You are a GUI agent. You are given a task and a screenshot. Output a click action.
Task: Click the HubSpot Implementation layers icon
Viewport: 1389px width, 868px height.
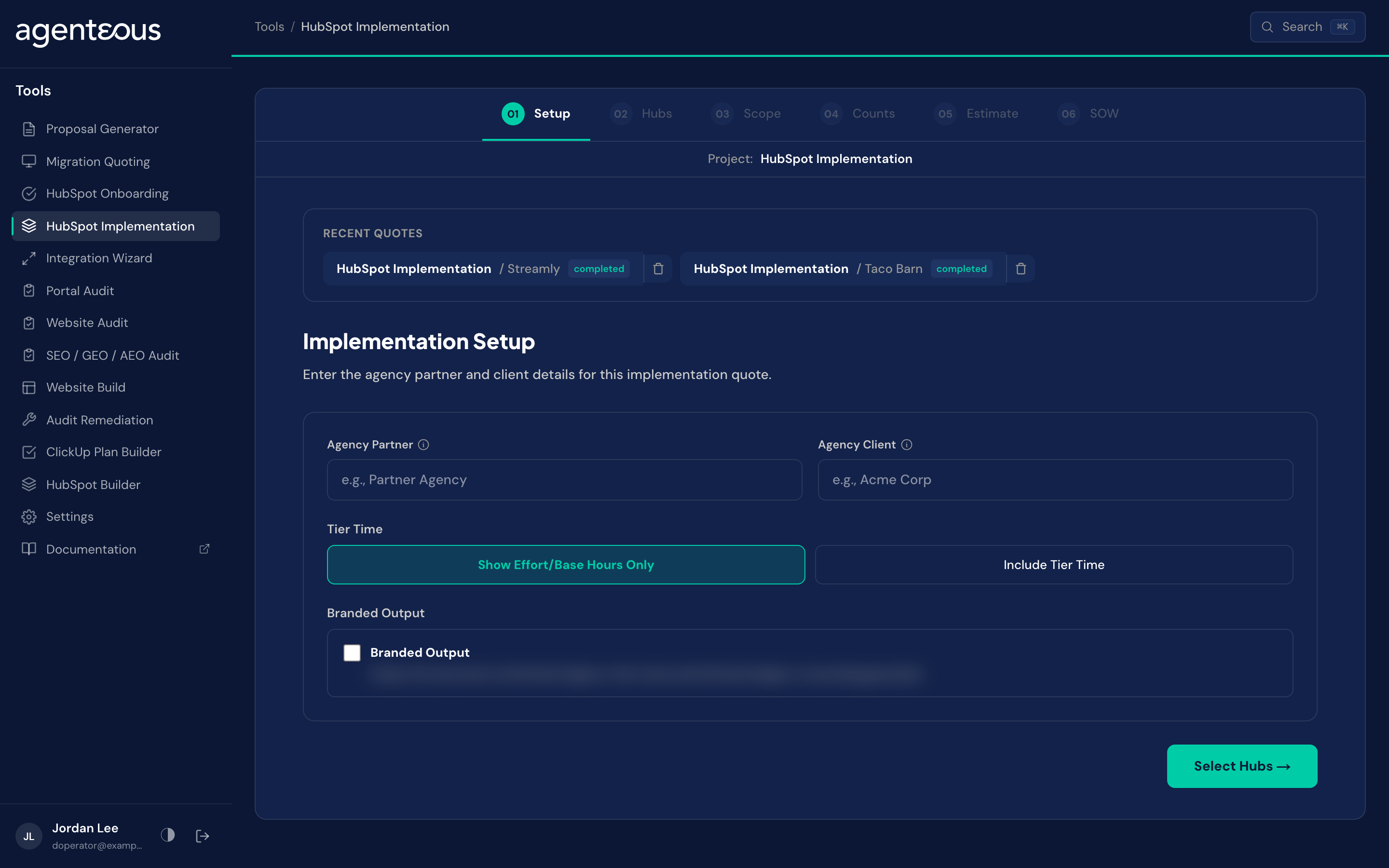(29, 226)
